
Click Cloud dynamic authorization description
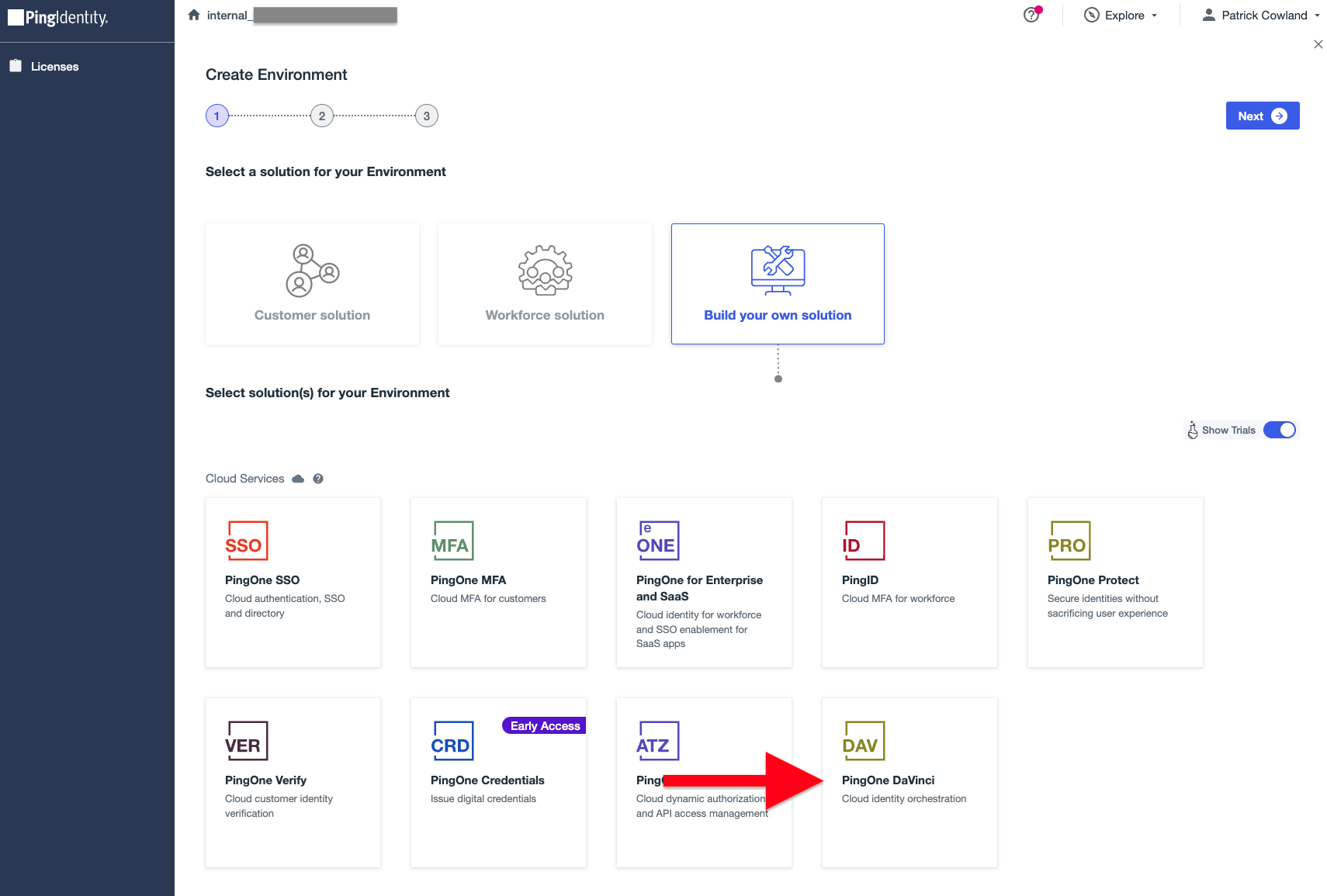pos(702,806)
